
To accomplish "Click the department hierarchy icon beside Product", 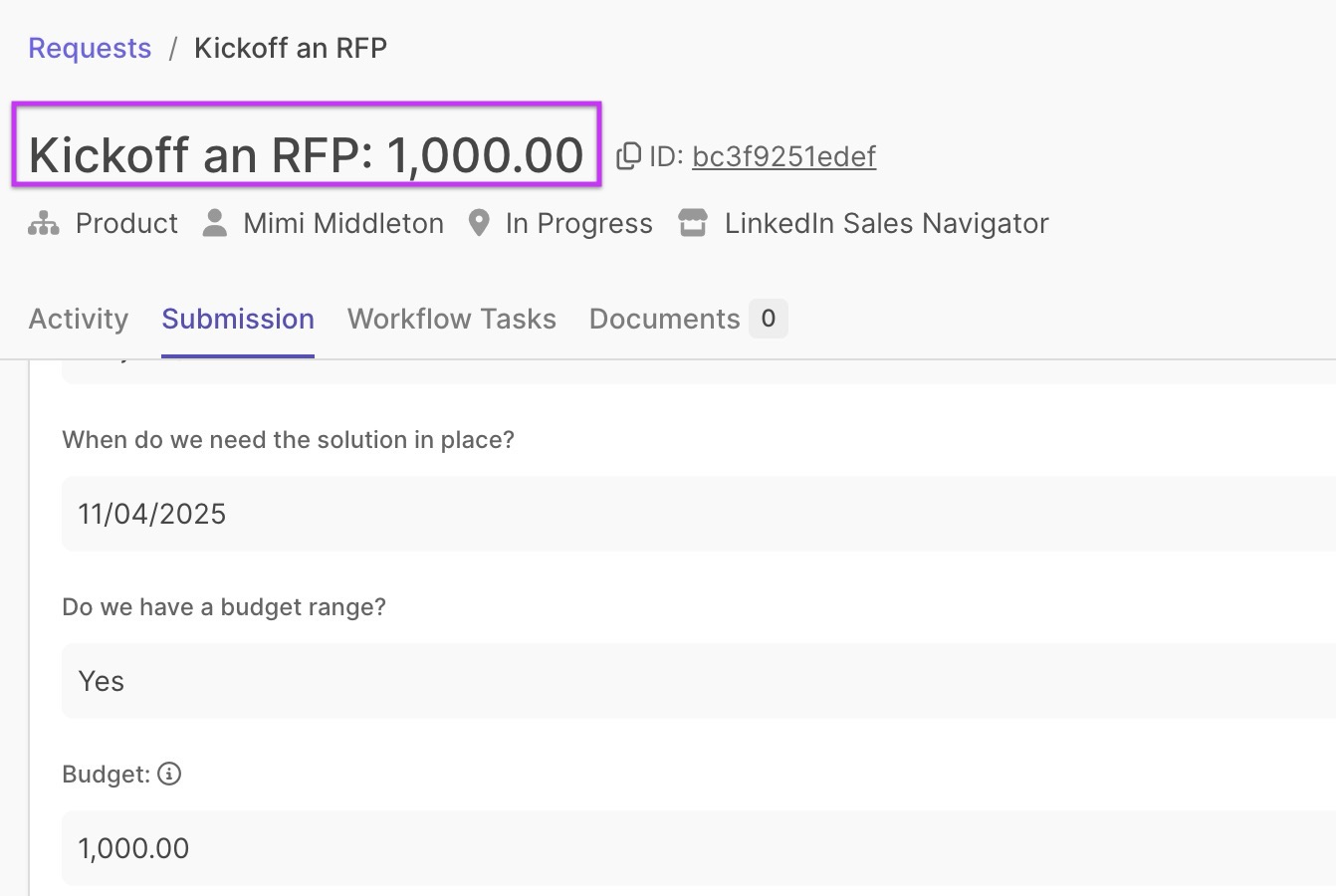I will (x=44, y=223).
